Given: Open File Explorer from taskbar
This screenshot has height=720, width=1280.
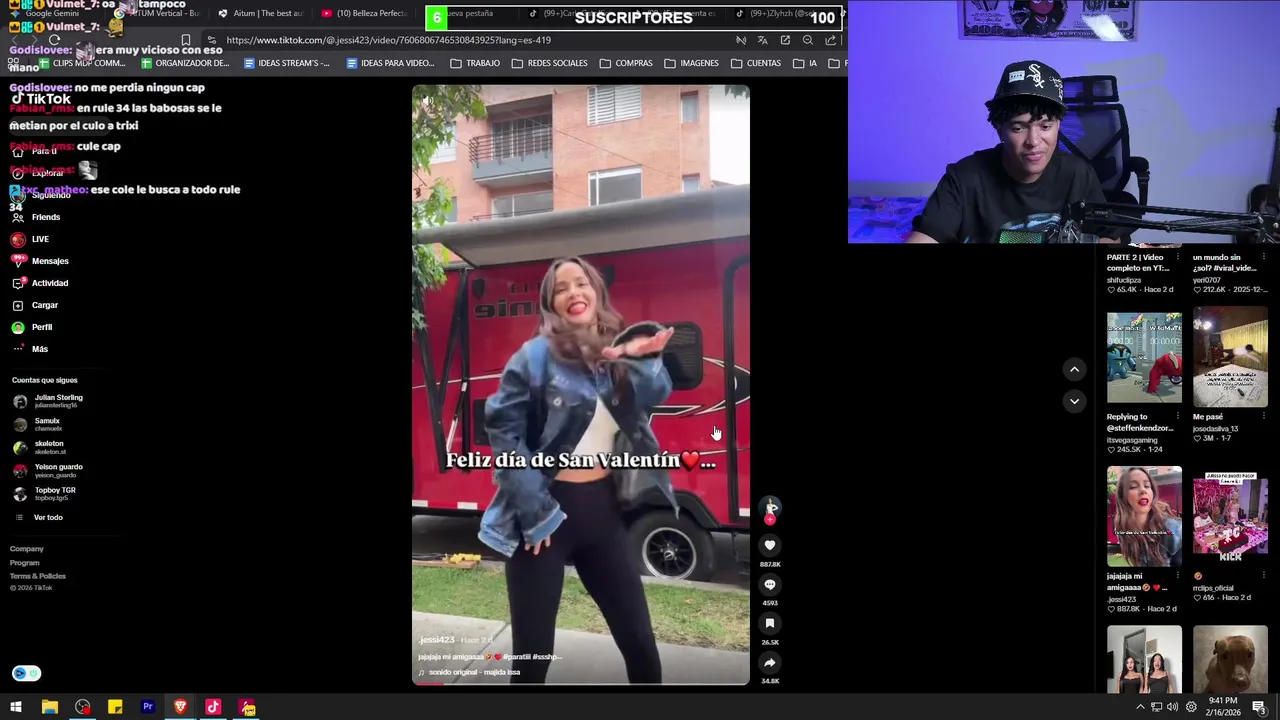Looking at the screenshot, I should 49,707.
